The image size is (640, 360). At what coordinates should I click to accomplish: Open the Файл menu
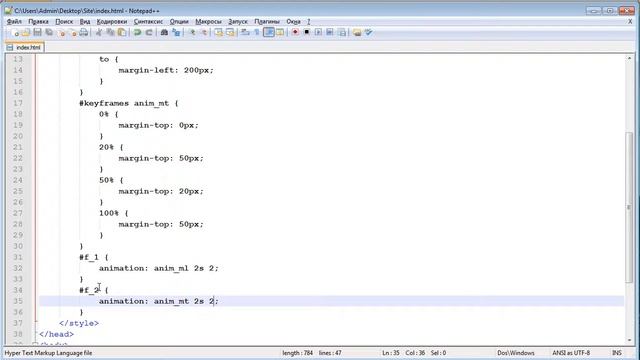[14, 22]
